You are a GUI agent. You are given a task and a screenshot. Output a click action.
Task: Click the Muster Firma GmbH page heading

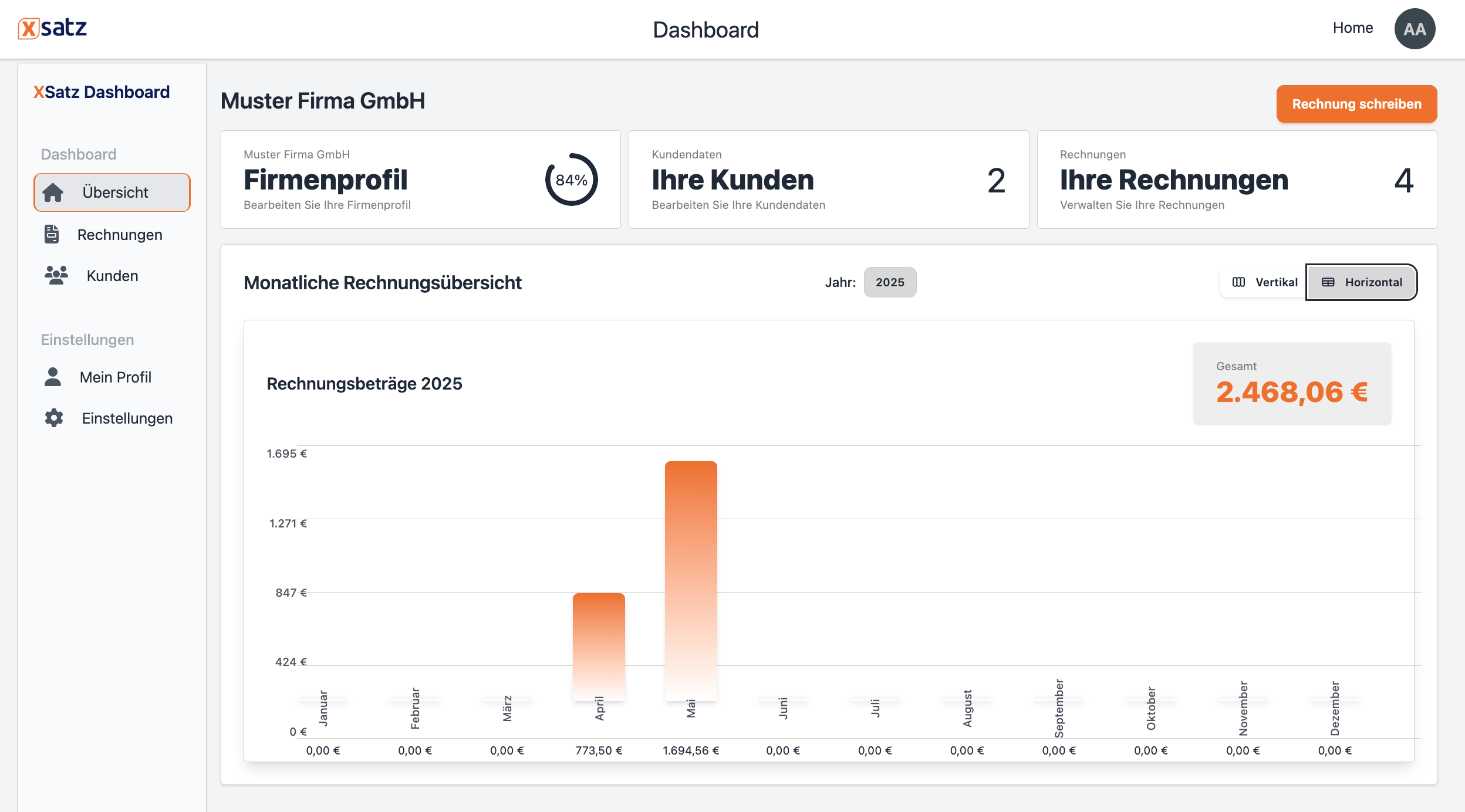323,101
